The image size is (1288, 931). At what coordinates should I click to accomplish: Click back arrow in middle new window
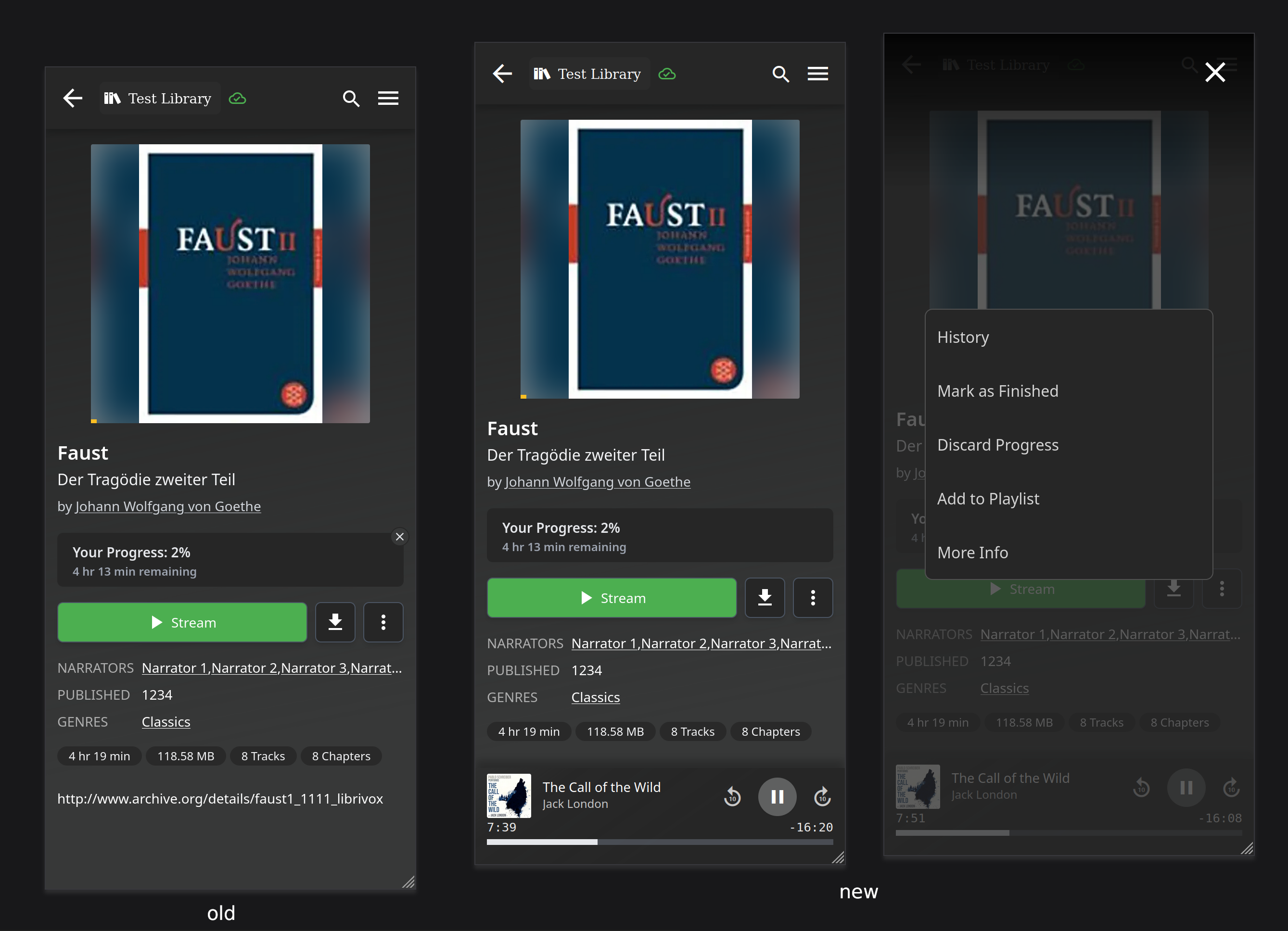coord(502,74)
